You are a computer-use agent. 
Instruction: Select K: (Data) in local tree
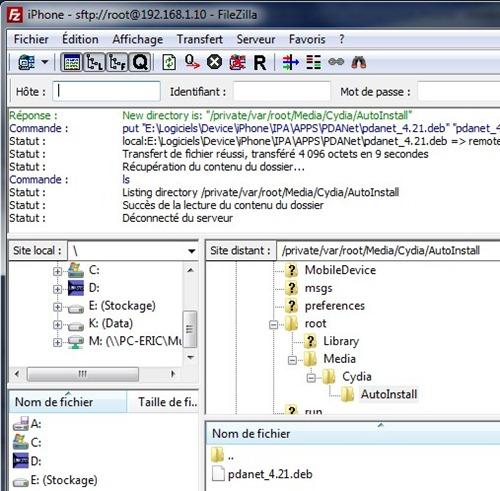click(111, 323)
